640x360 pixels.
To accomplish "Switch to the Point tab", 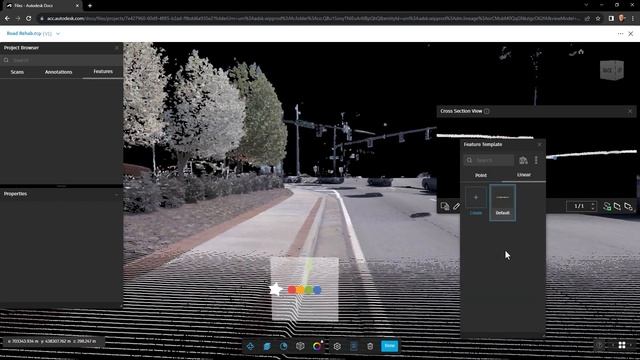I will click(x=481, y=175).
